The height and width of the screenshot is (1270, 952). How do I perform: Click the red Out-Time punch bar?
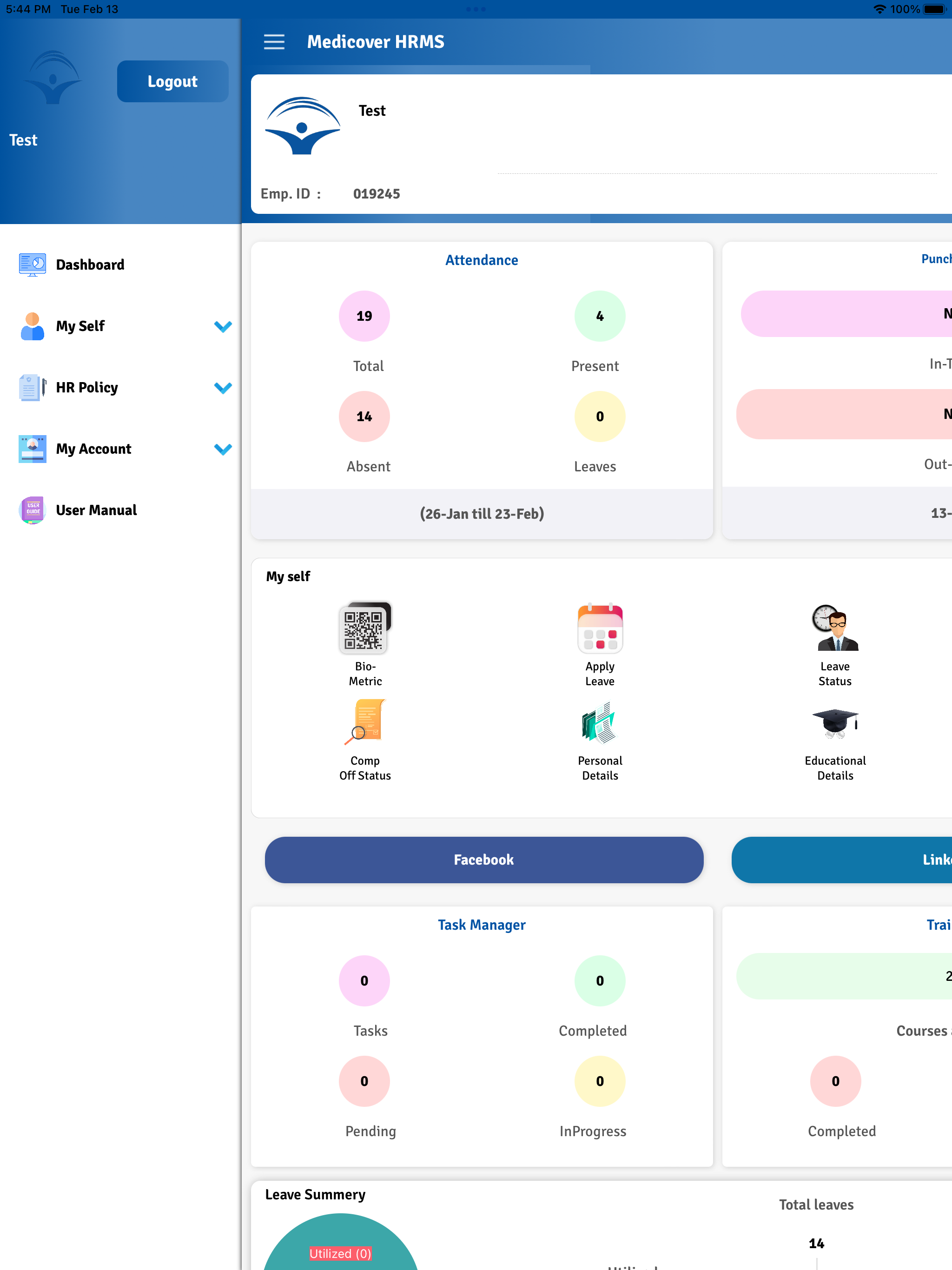(x=844, y=414)
